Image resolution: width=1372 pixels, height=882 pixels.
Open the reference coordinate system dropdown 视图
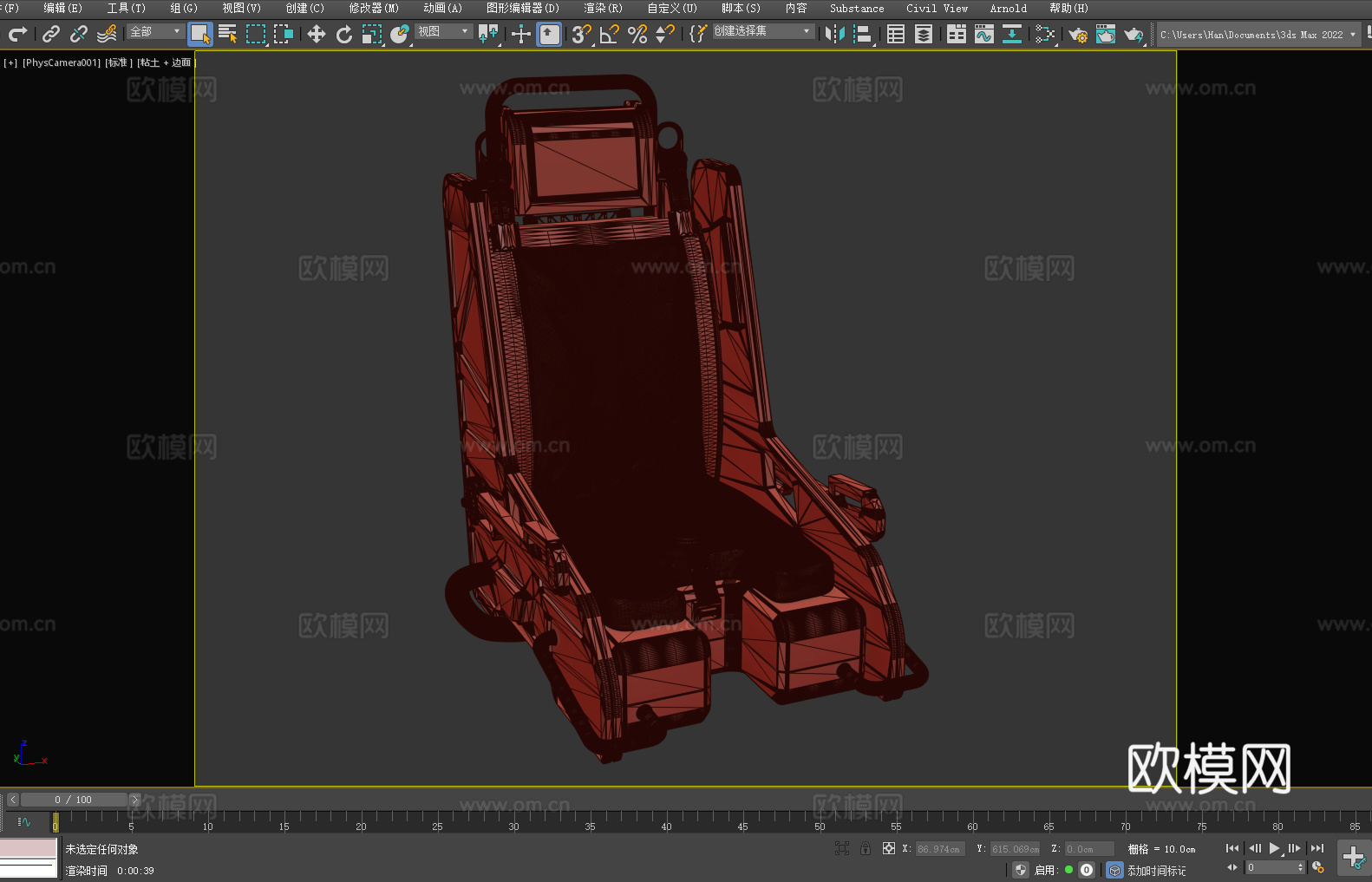pyautogui.click(x=443, y=31)
